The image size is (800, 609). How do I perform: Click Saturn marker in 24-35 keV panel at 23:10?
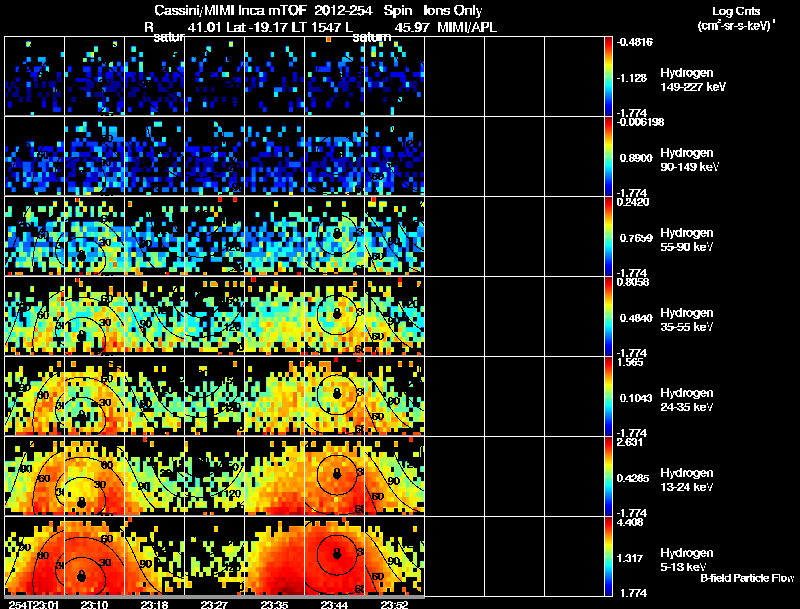(82, 416)
